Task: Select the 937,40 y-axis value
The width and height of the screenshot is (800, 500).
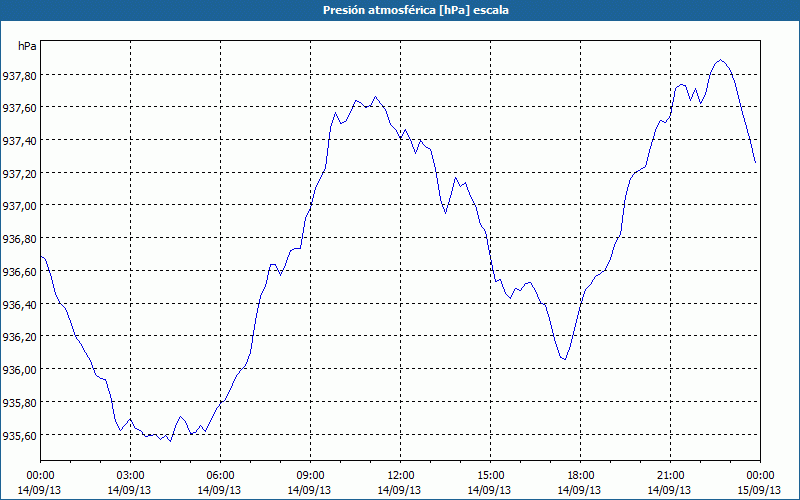Action: [x=19, y=141]
